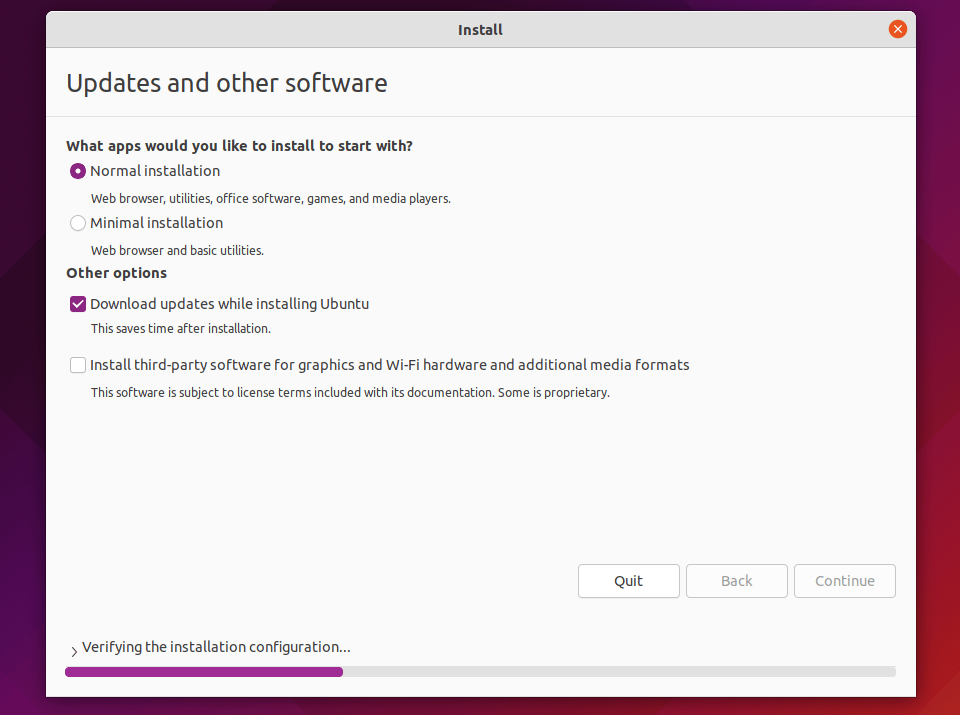This screenshot has height=715, width=960.
Task: Click the Install window title bar text
Action: click(480, 30)
